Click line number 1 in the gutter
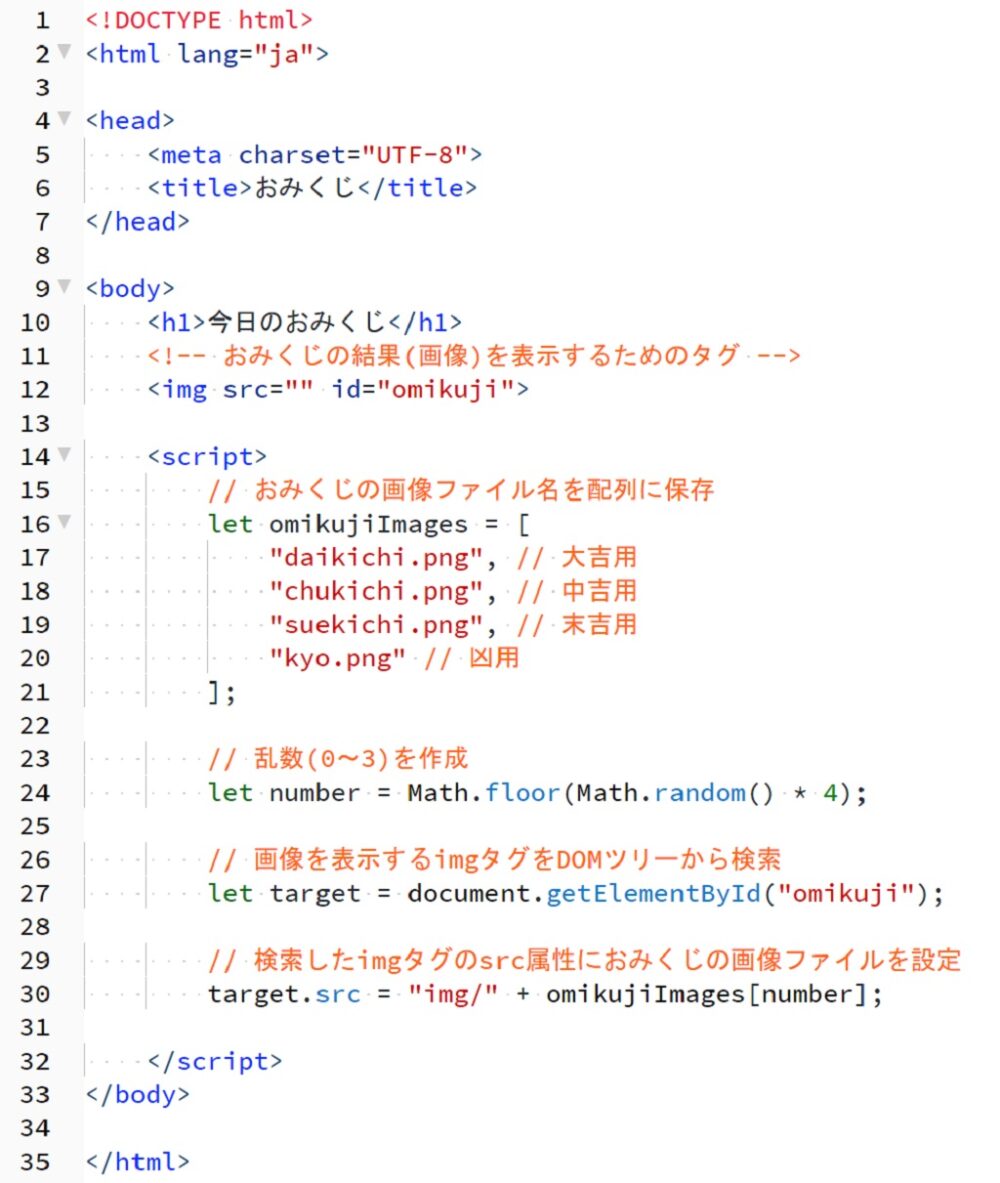1000x1183 pixels. (41, 19)
